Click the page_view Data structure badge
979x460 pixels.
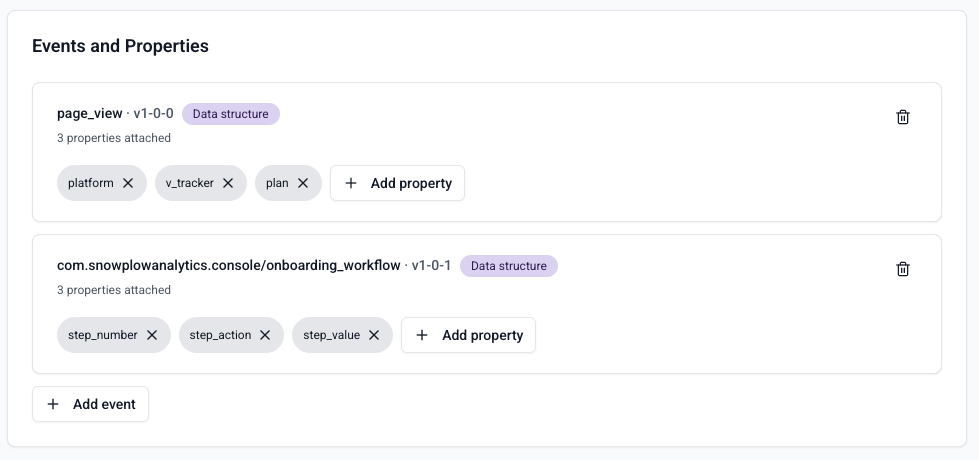tap(230, 114)
